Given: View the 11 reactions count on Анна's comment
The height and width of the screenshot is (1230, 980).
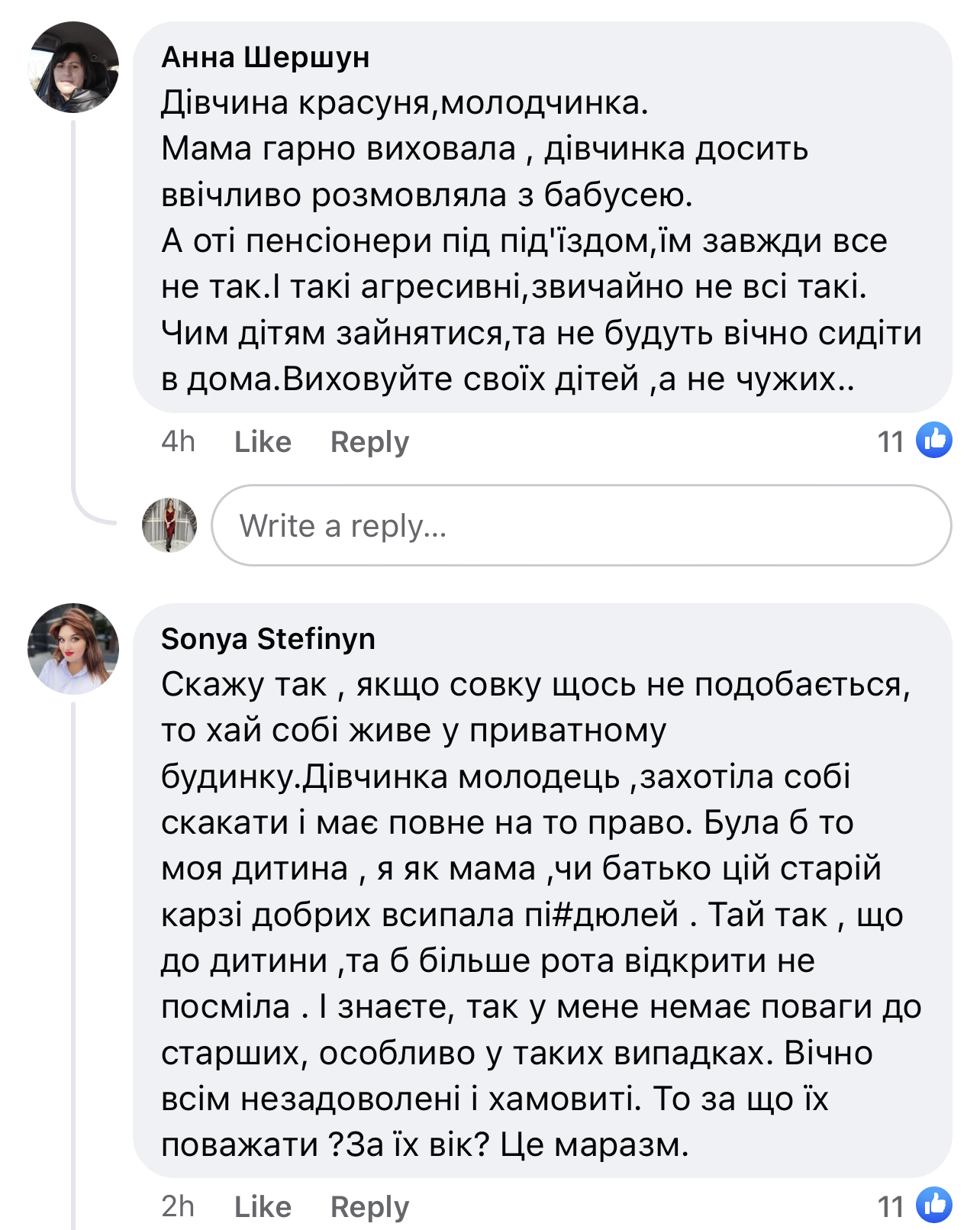Looking at the screenshot, I should (x=890, y=442).
